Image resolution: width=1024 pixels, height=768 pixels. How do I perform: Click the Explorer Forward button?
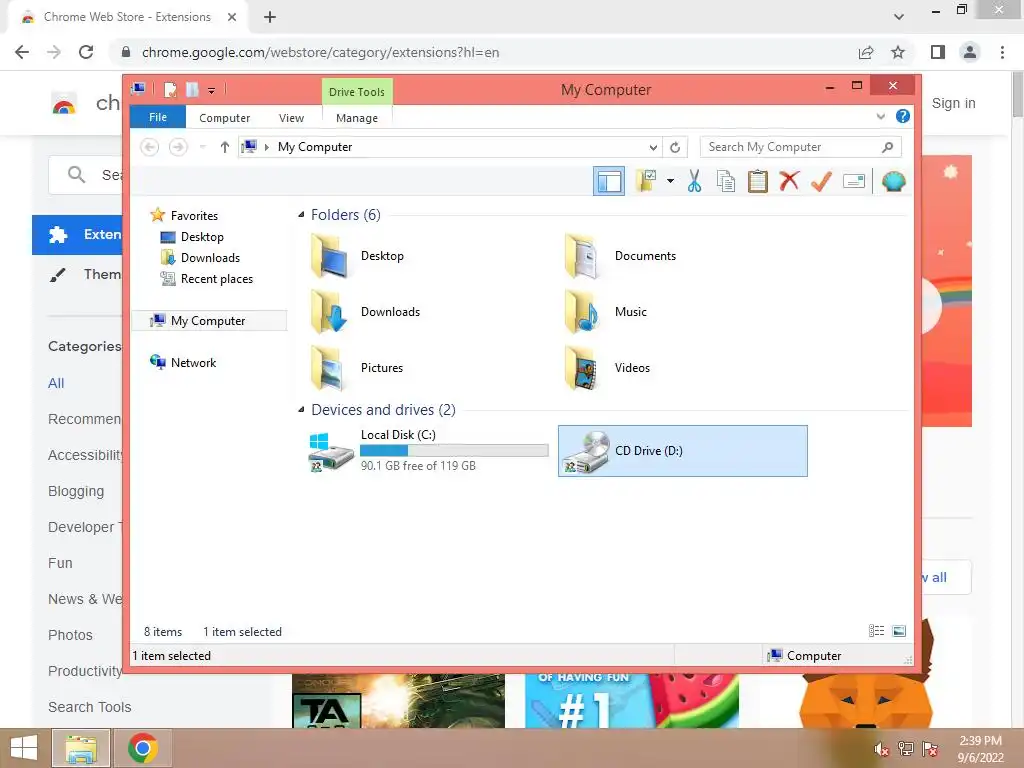point(178,147)
